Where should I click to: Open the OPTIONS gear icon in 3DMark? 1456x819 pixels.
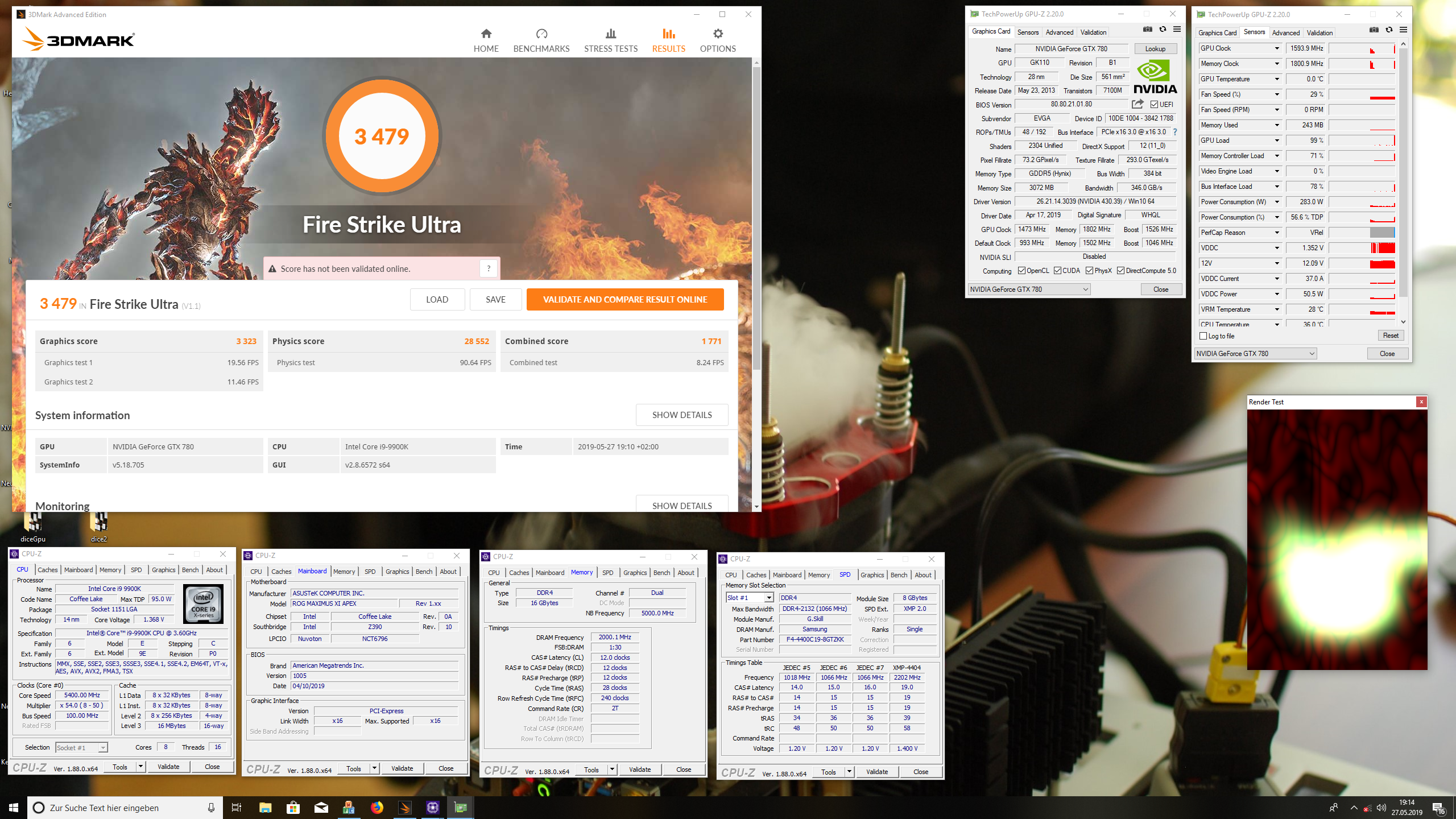pyautogui.click(x=718, y=34)
